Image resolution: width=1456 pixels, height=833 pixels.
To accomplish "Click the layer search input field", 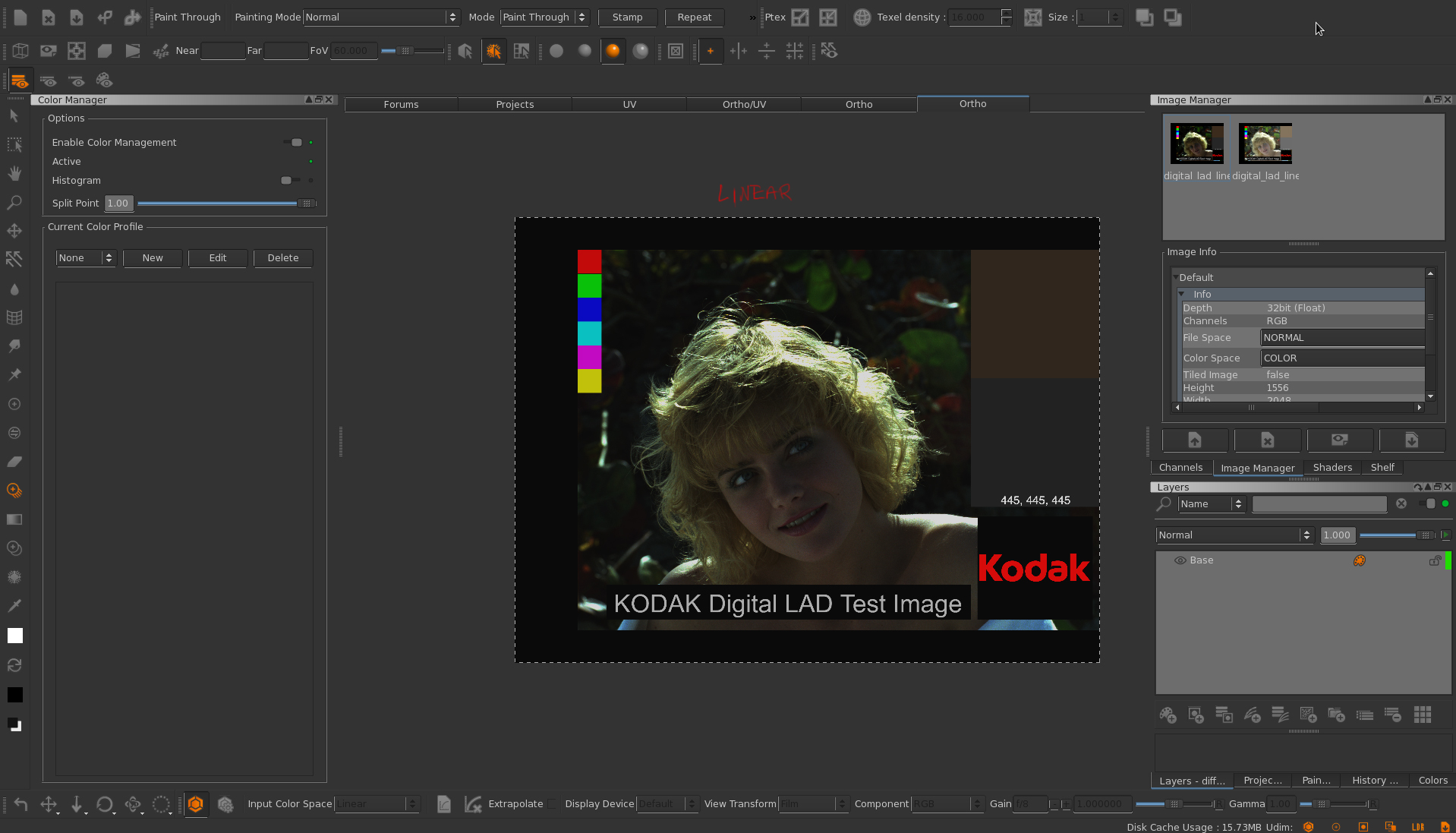I will pyautogui.click(x=1319, y=504).
